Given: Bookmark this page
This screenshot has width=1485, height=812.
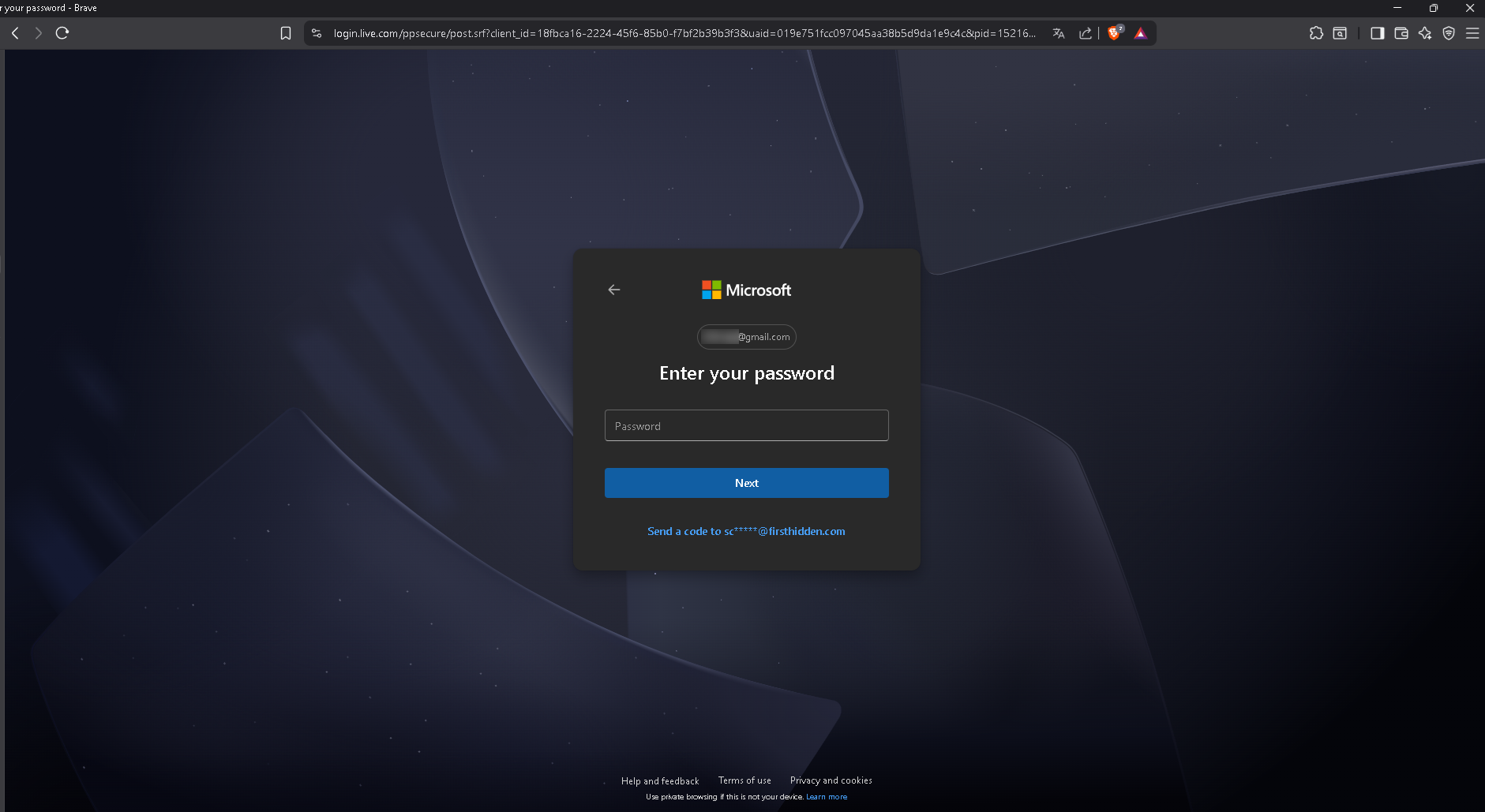Looking at the screenshot, I should (x=286, y=33).
